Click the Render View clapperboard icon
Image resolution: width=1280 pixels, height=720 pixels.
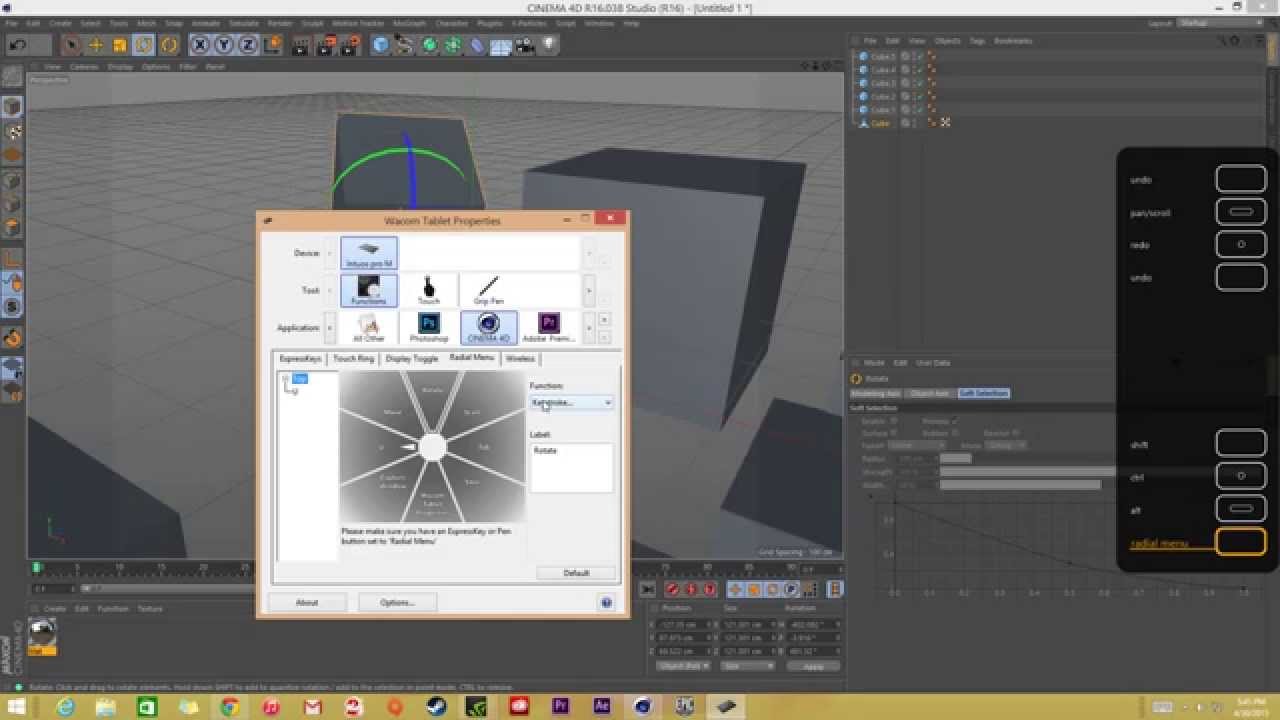(303, 45)
